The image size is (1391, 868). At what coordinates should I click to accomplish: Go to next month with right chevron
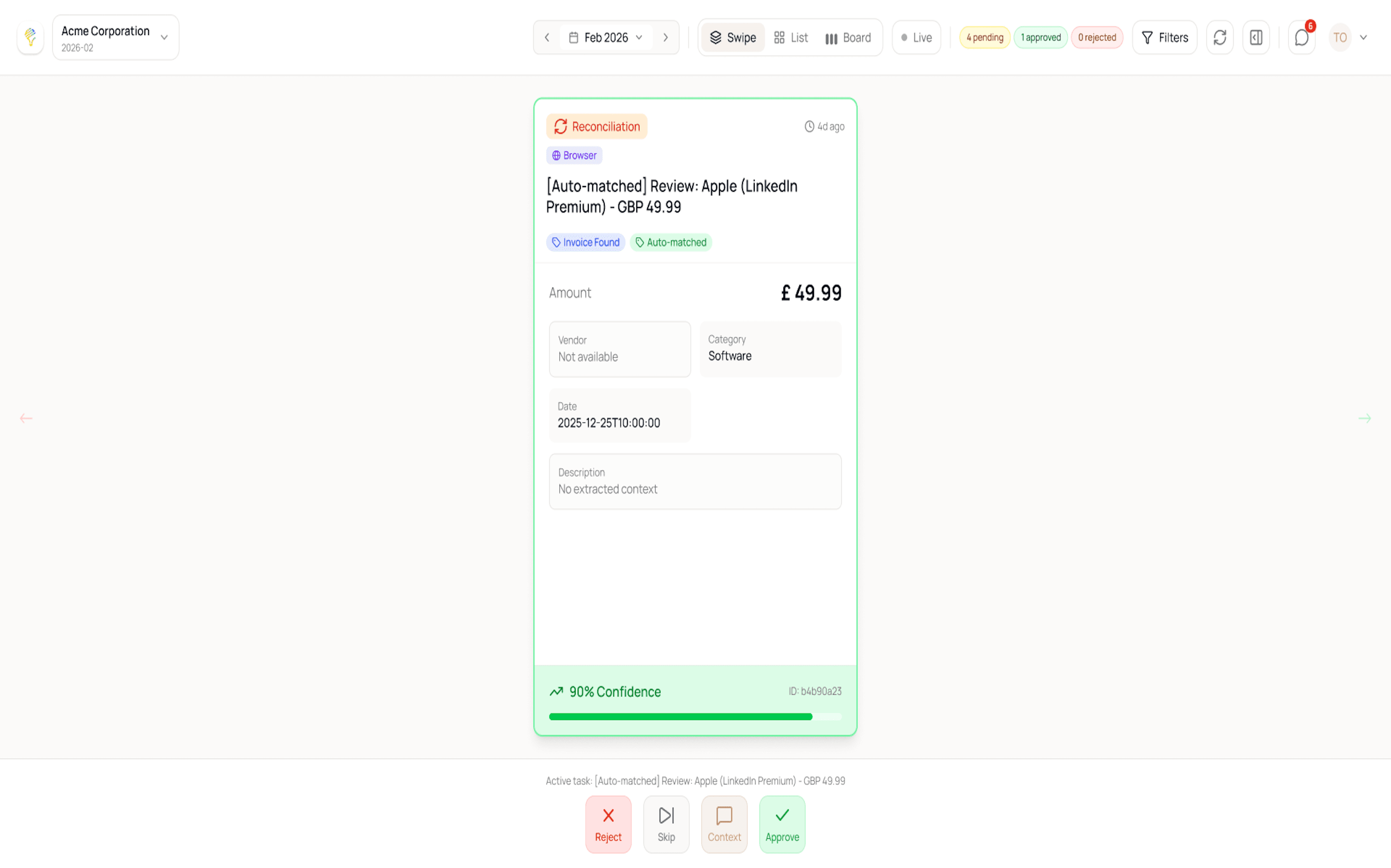point(665,38)
